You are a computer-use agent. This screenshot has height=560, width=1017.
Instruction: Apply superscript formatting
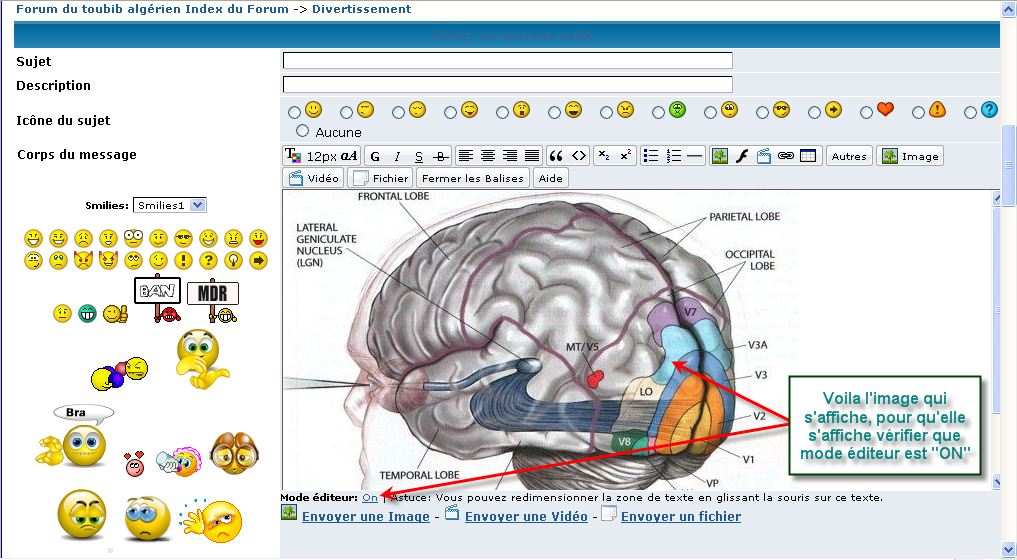[625, 156]
